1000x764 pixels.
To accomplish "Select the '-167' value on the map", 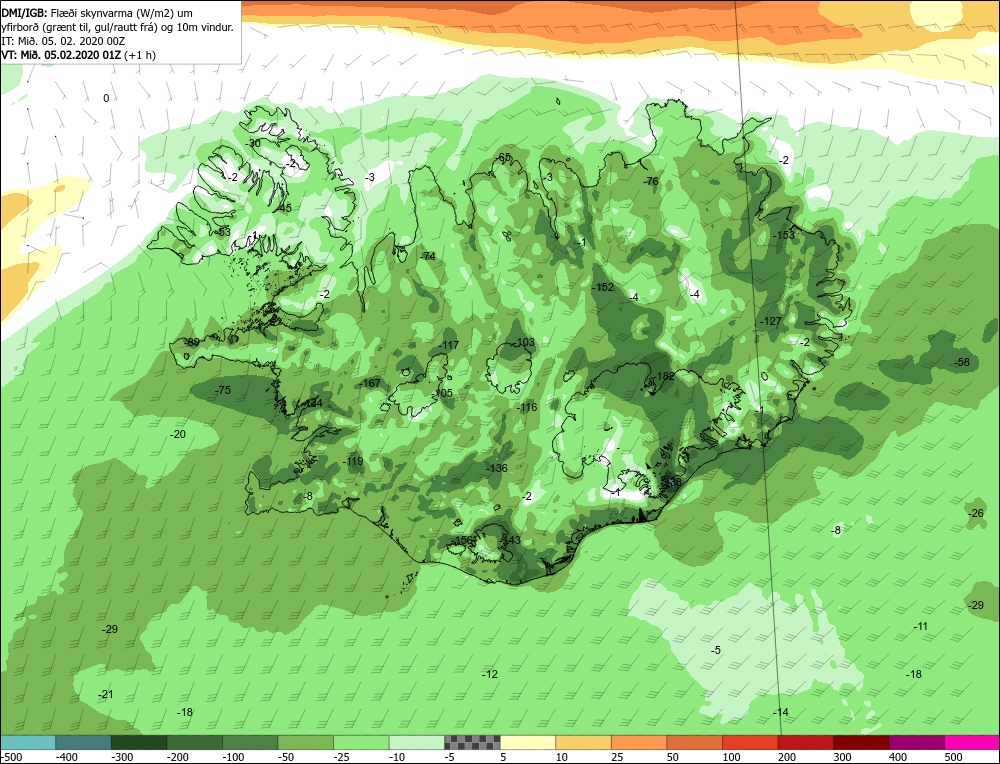I will [x=369, y=383].
